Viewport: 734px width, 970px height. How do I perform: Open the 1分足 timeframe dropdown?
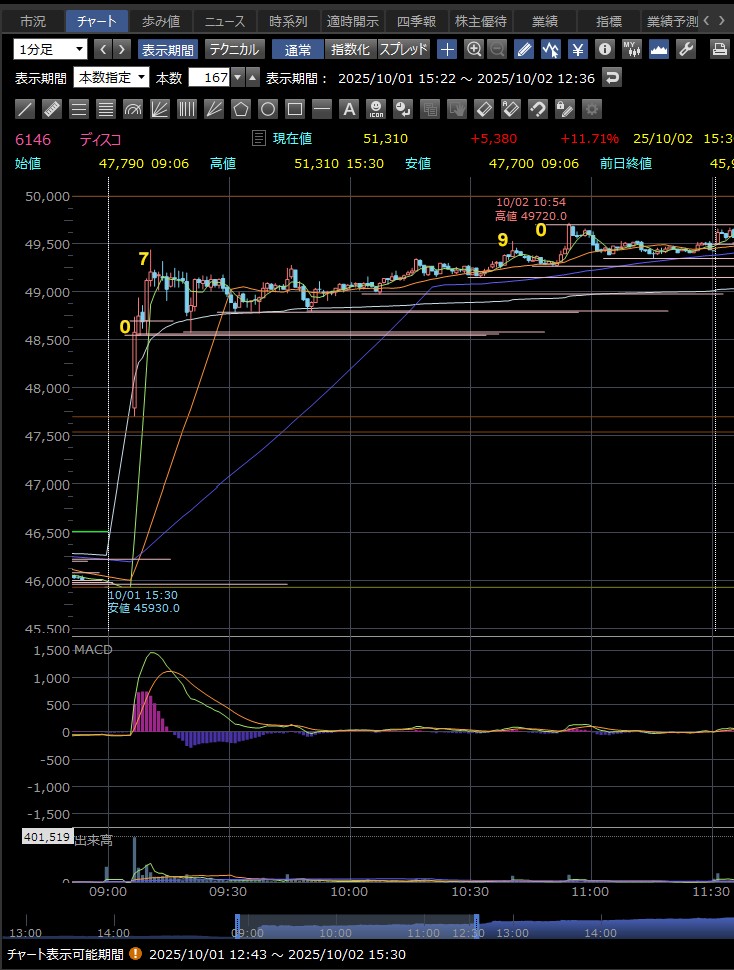[51, 49]
